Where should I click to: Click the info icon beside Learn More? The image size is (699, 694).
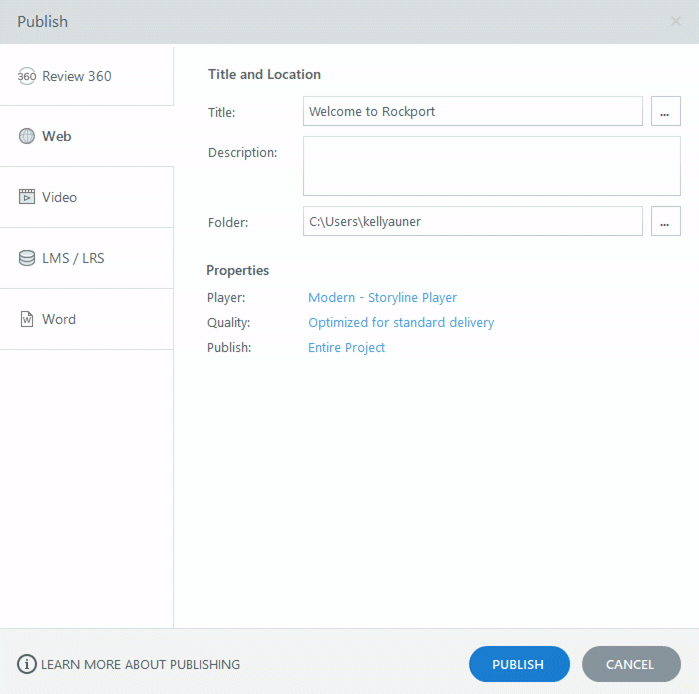point(27,664)
